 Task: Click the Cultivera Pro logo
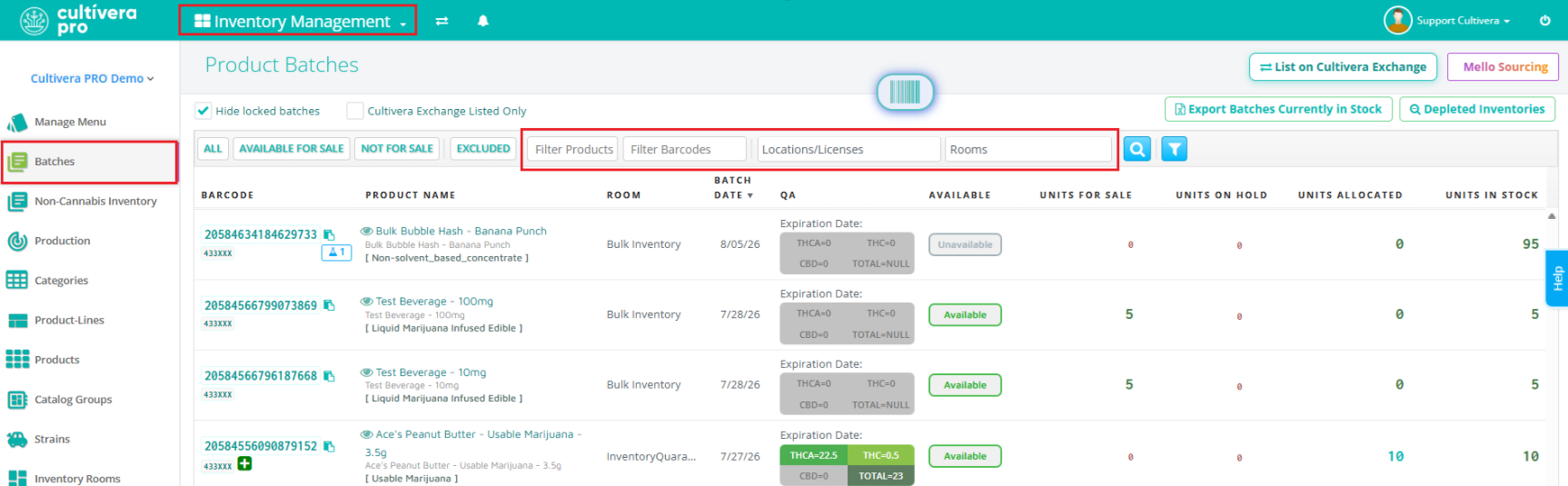pyautogui.click(x=78, y=20)
